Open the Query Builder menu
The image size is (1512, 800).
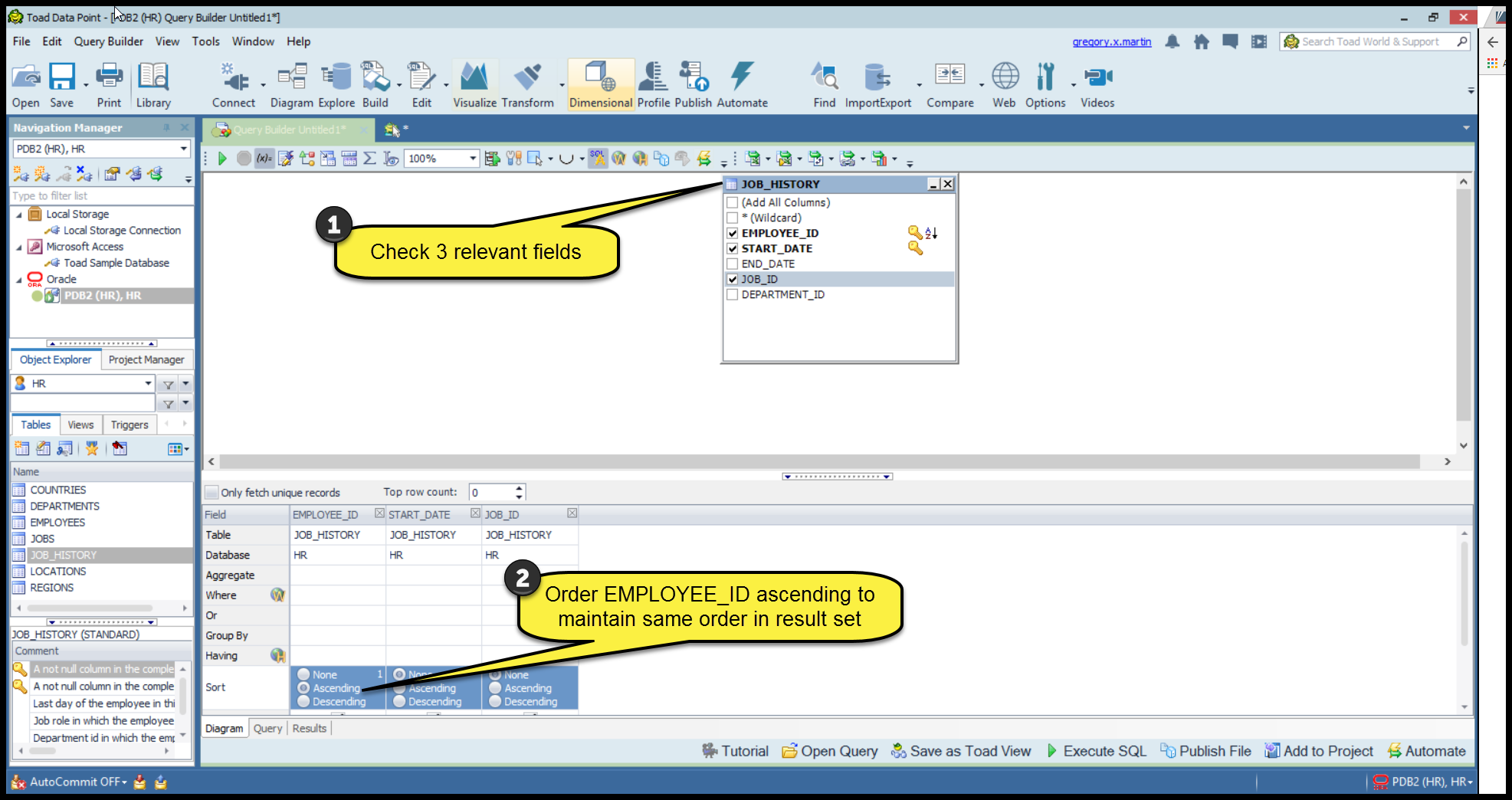[x=108, y=41]
